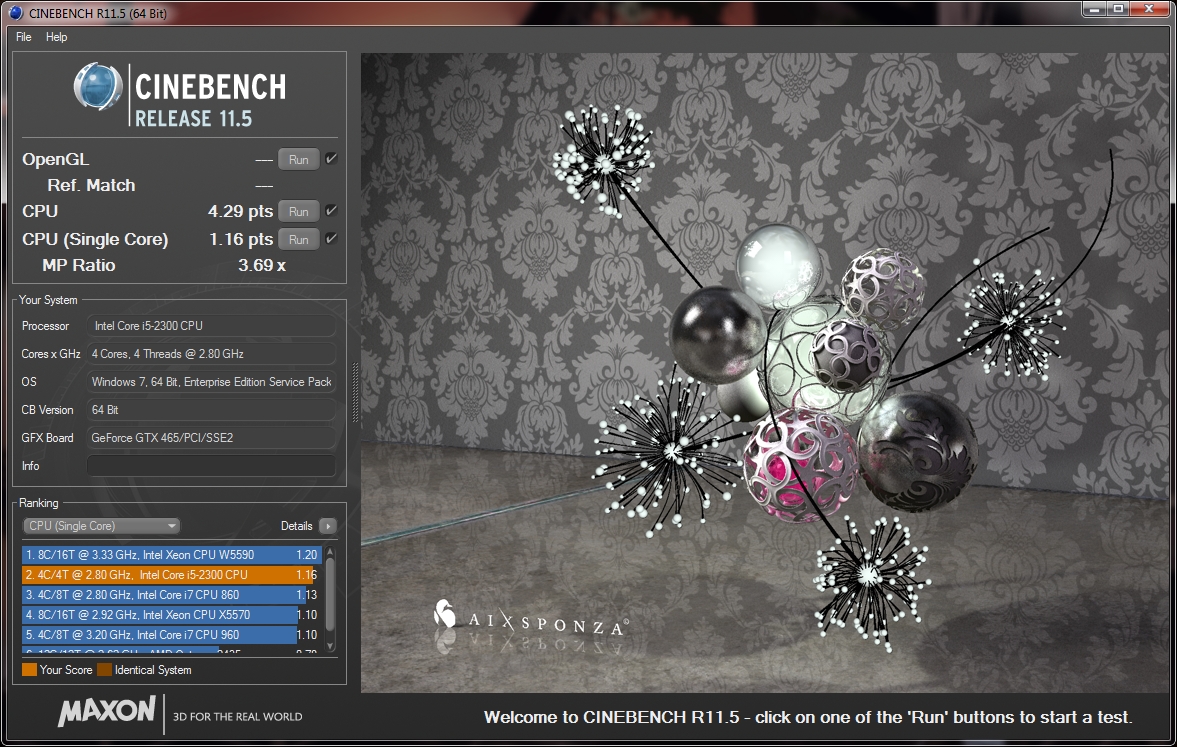Minimize the CINEBENCH window
The image size is (1177, 747).
[x=1094, y=9]
